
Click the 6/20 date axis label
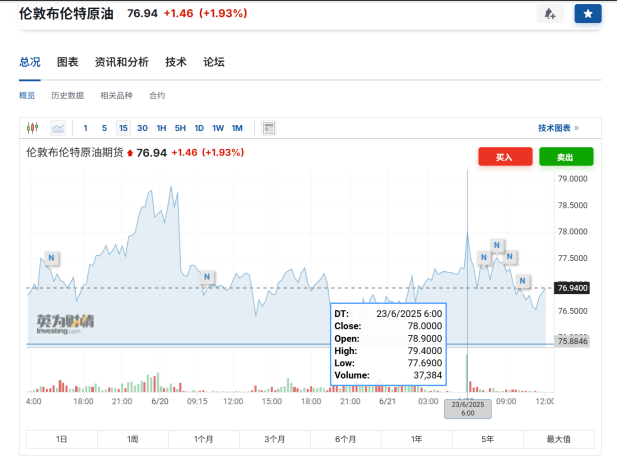click(160, 401)
